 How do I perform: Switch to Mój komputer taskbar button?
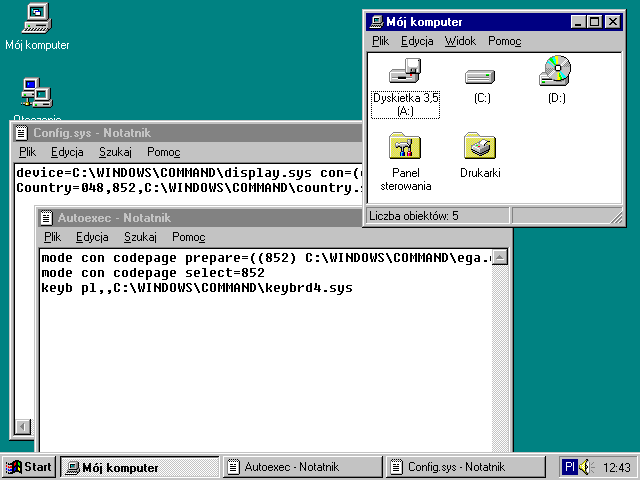pyautogui.click(x=140, y=467)
